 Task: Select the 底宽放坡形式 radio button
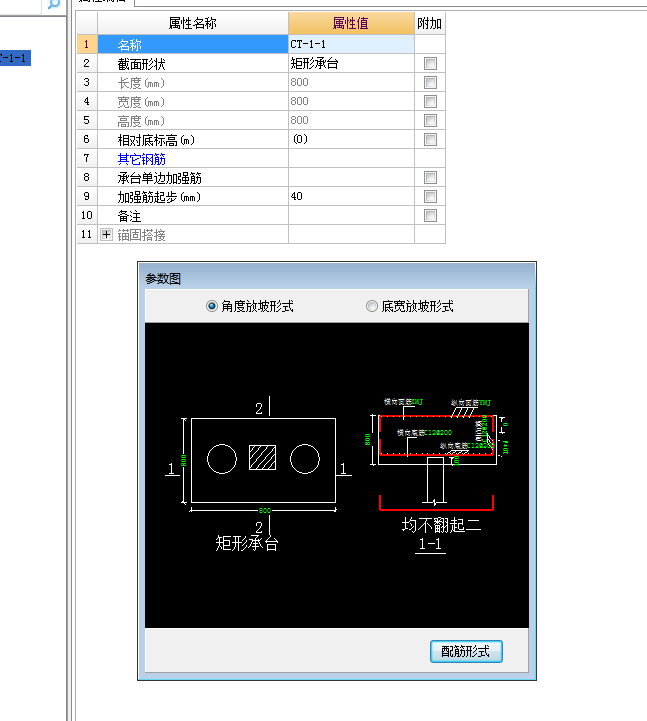click(x=372, y=306)
